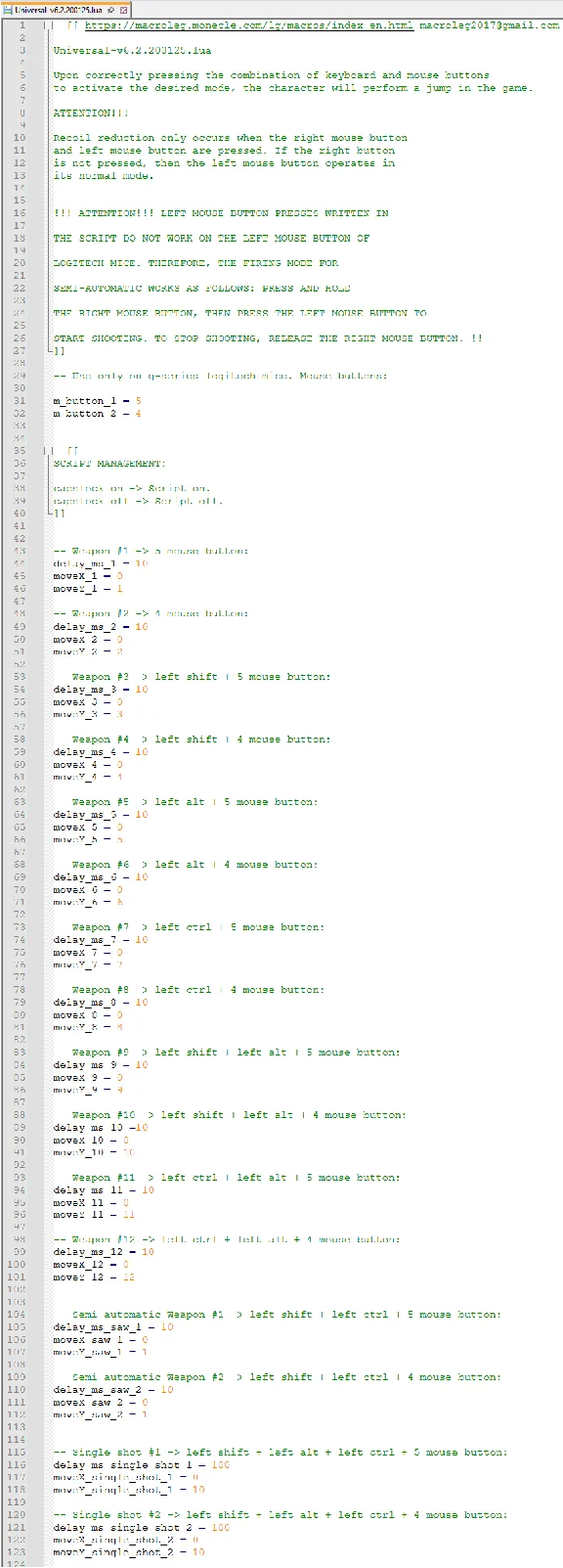Click the macroleg2017@gmail.com email address

point(490,24)
